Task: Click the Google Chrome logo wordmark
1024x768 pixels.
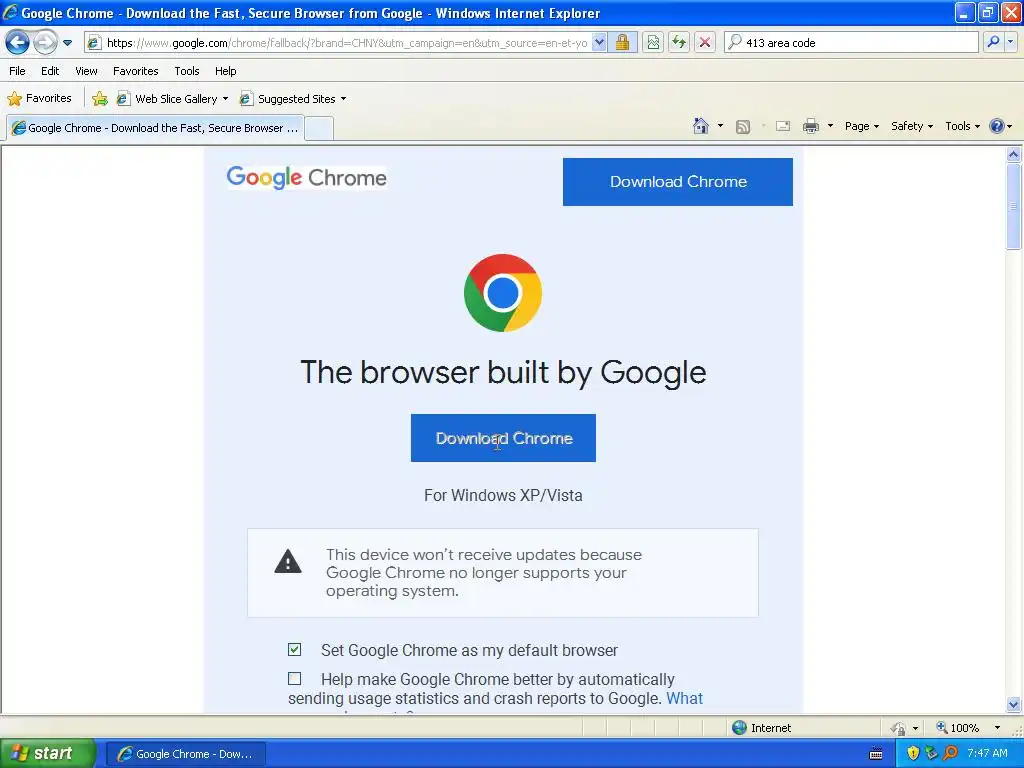Action: (306, 178)
